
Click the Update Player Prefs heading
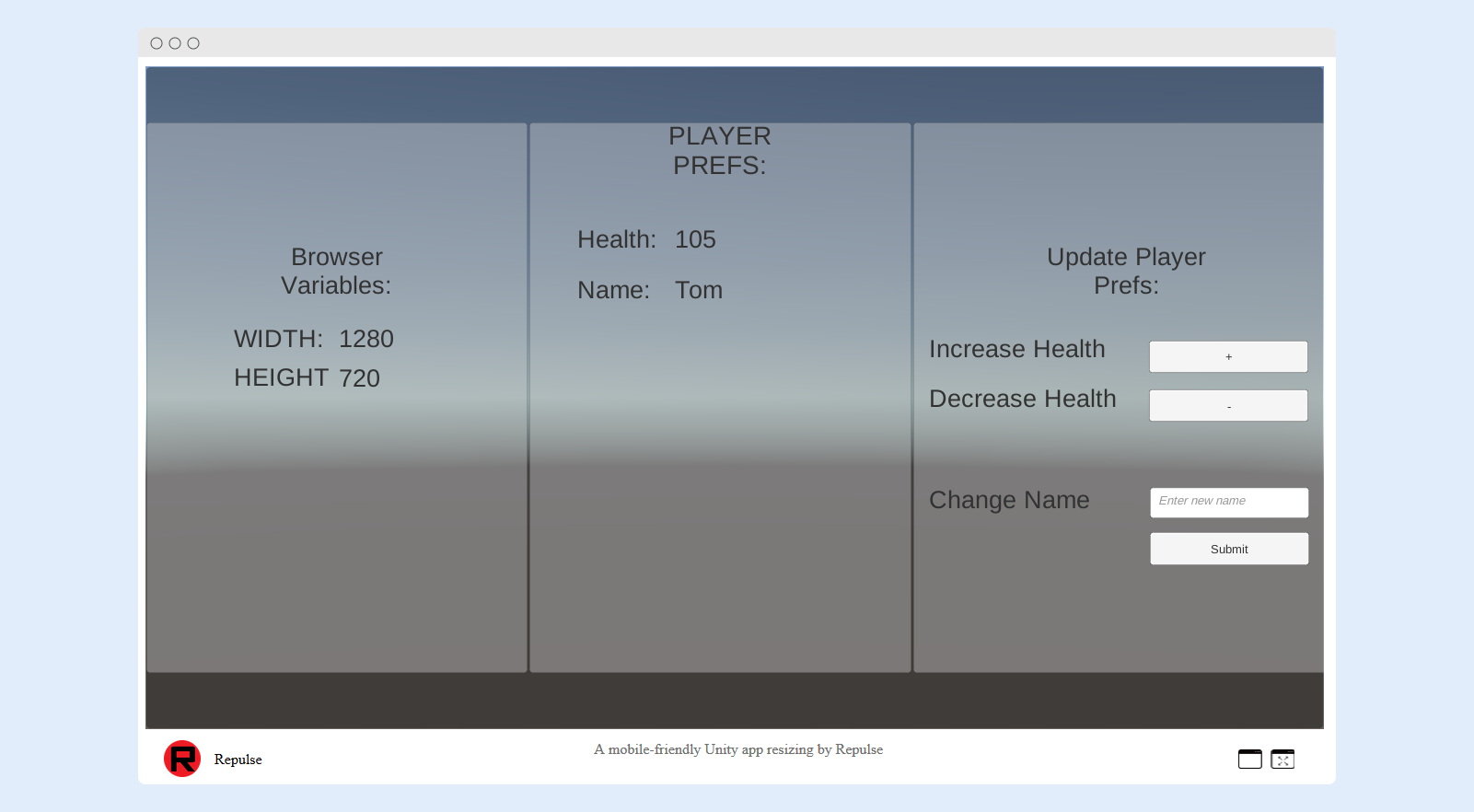coord(1126,271)
